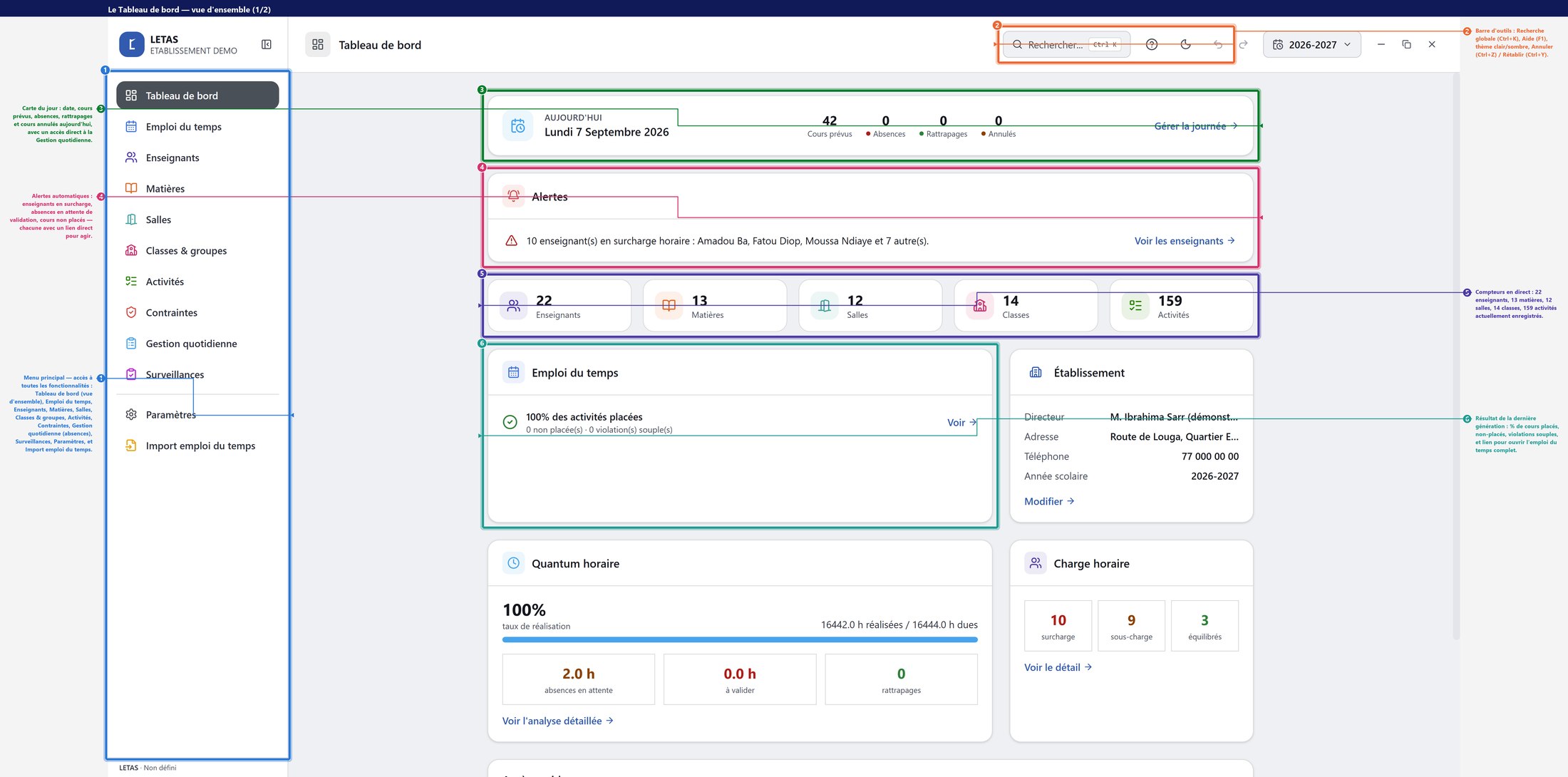1568x777 pixels.
Task: Click the 10 surcharge tile
Action: pos(1058,626)
